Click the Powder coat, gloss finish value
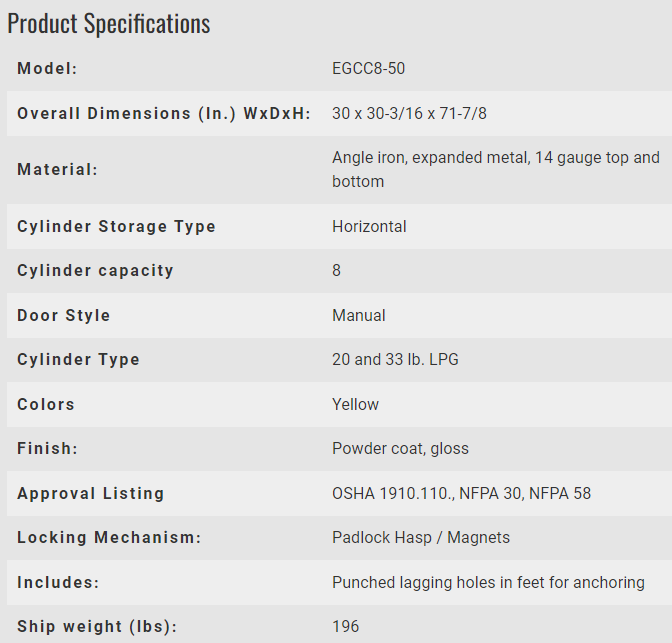This screenshot has height=643, width=672. 400,449
